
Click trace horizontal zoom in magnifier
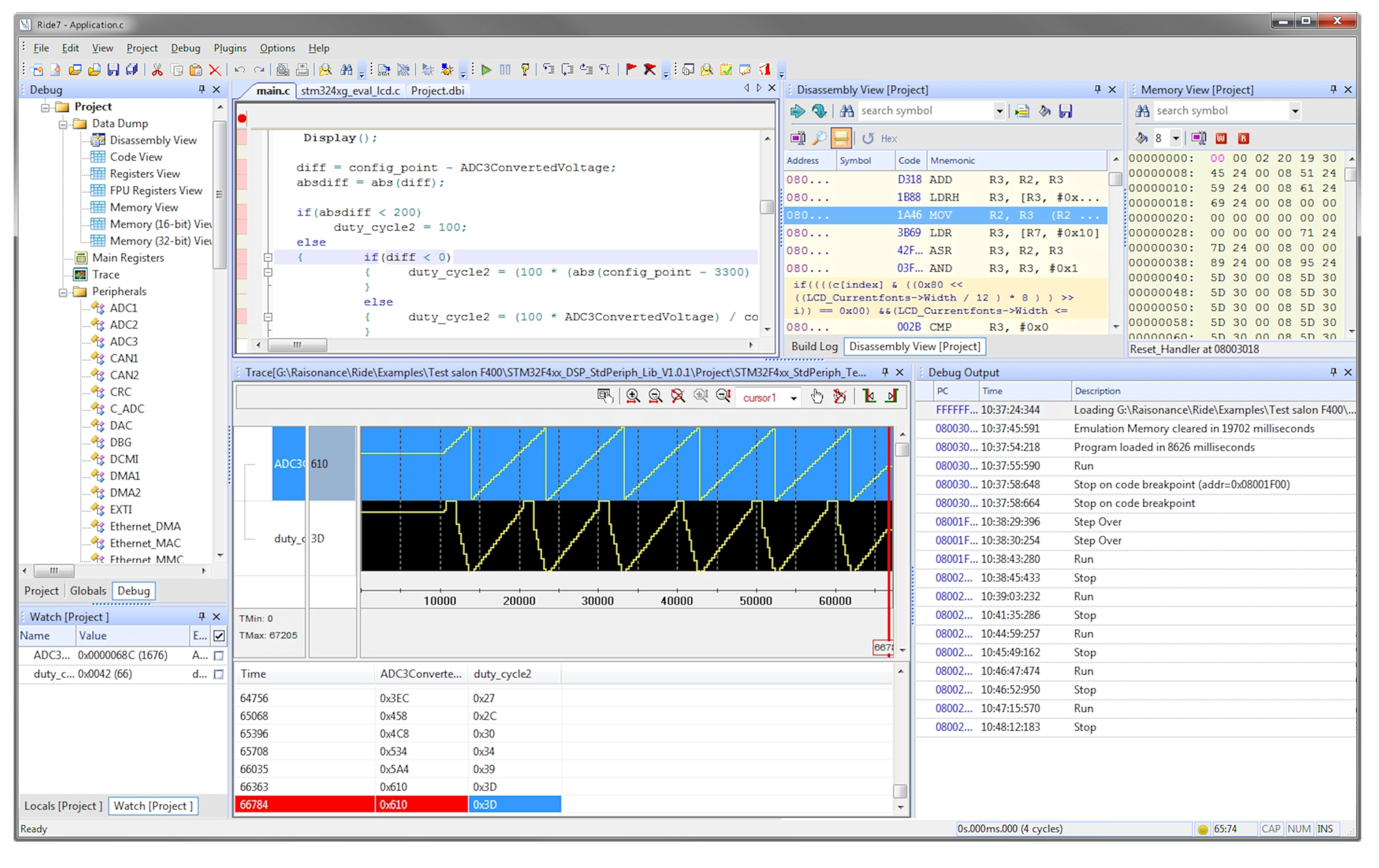point(633,396)
